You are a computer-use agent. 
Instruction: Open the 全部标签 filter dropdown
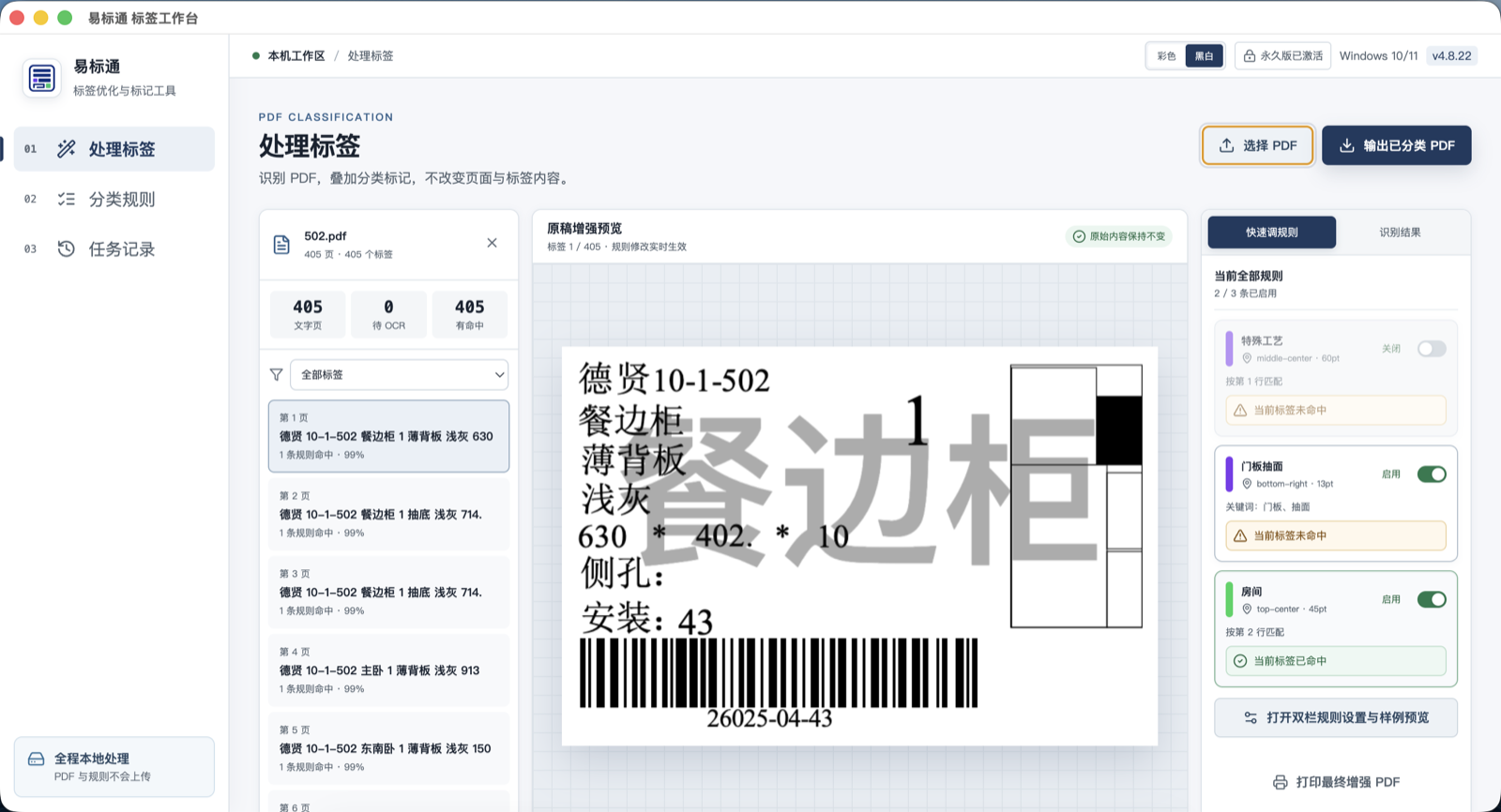(x=399, y=374)
